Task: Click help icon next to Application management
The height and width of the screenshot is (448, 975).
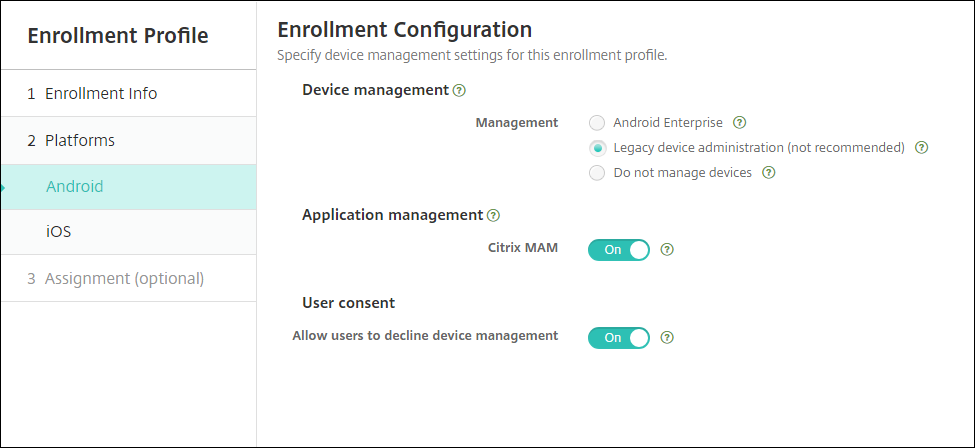Action: tap(493, 215)
